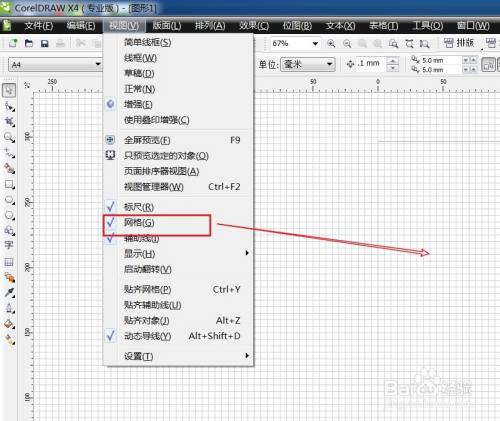This screenshot has width=500, height=421.
Task: Enable 贴齐网格(P) snap to grid
Action: click(x=178, y=289)
